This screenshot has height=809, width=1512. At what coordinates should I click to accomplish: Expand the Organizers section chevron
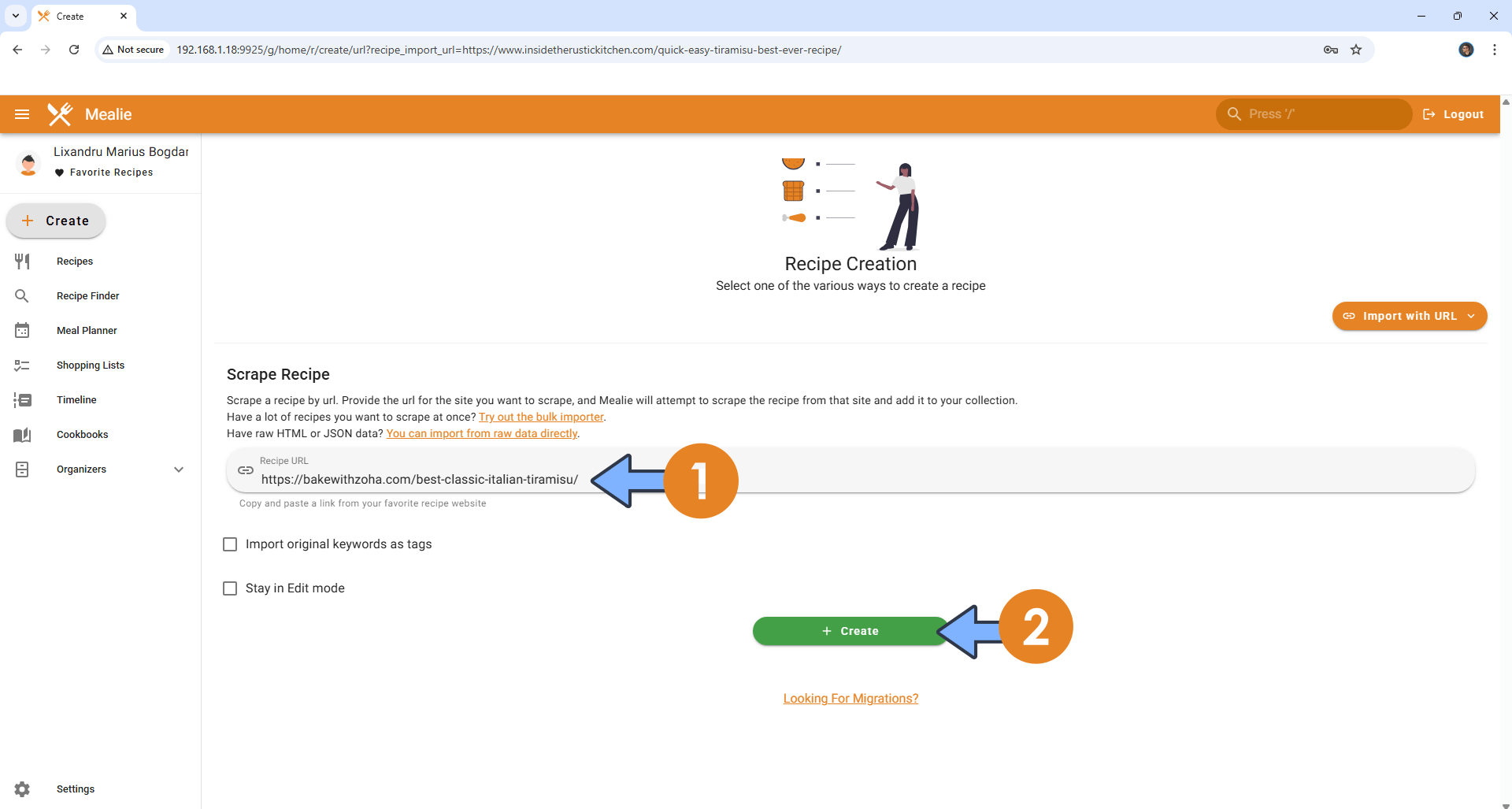tap(179, 469)
